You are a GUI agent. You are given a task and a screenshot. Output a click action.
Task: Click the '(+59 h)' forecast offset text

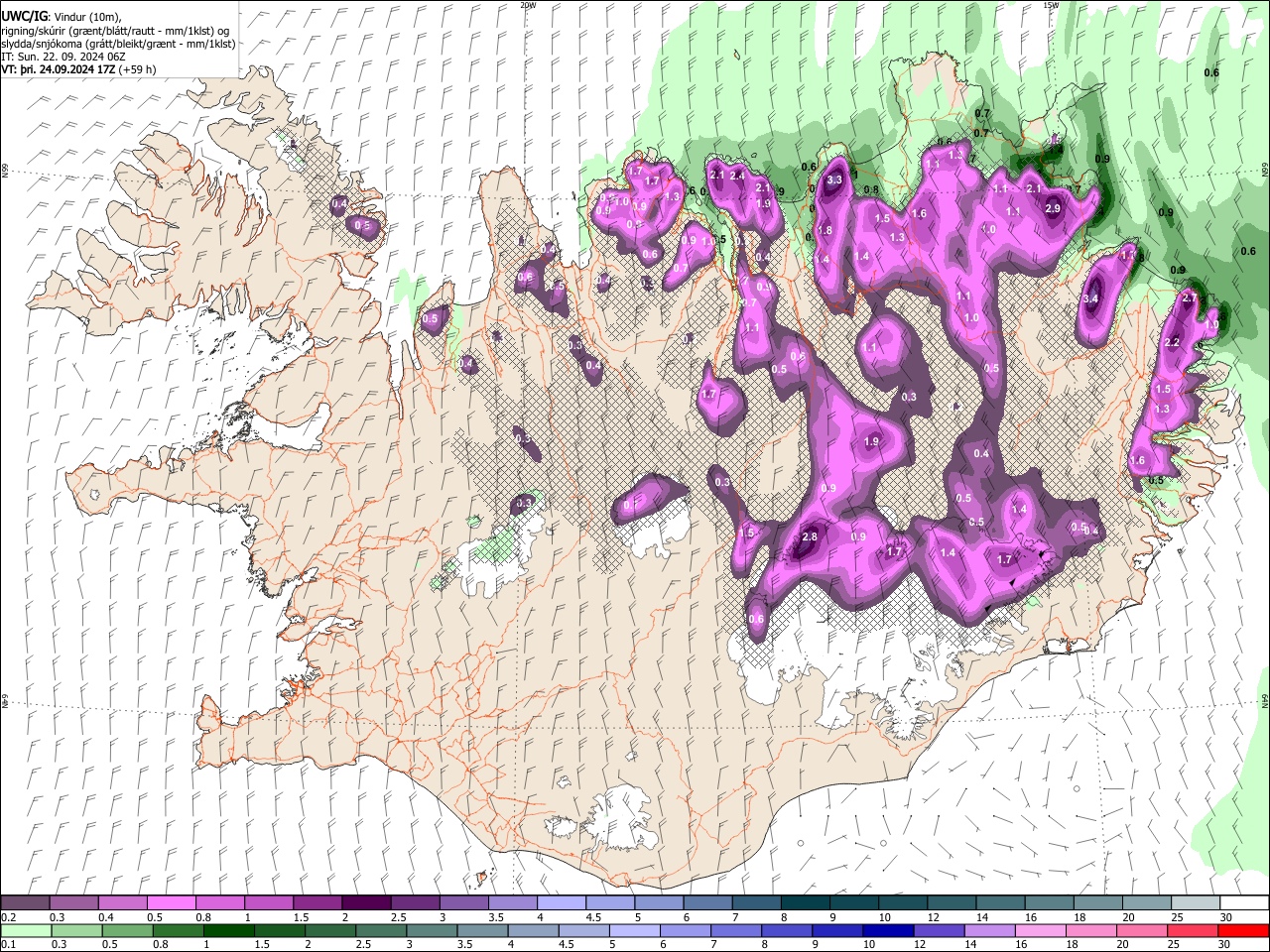point(137,69)
